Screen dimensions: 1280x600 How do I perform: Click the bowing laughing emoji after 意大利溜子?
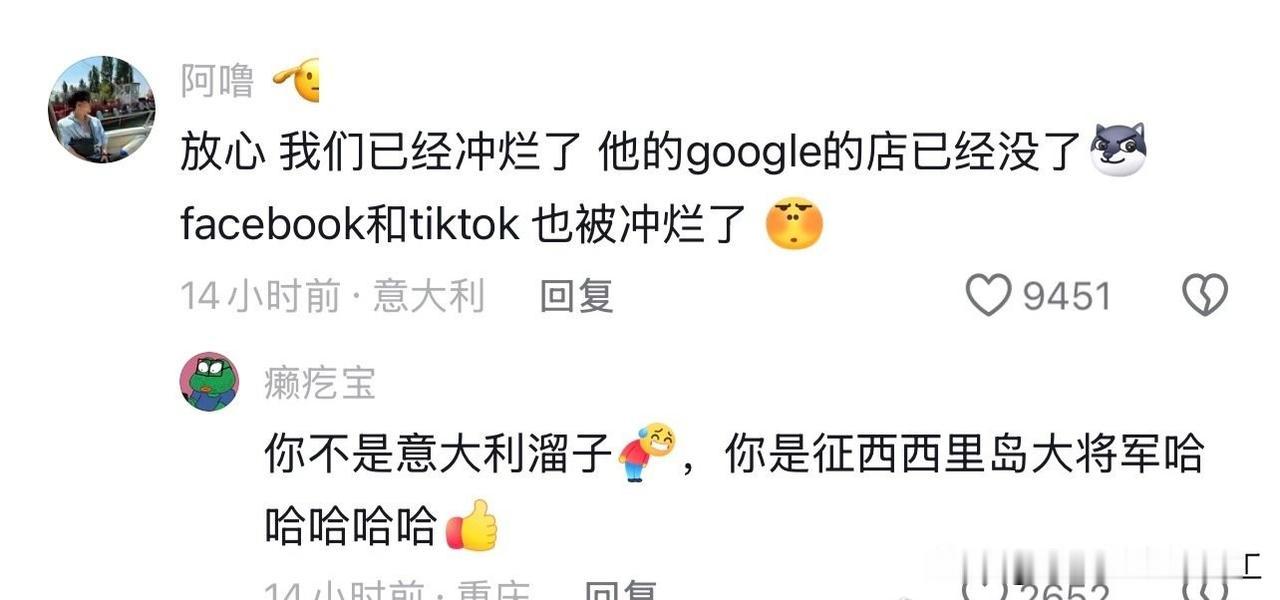[646, 452]
